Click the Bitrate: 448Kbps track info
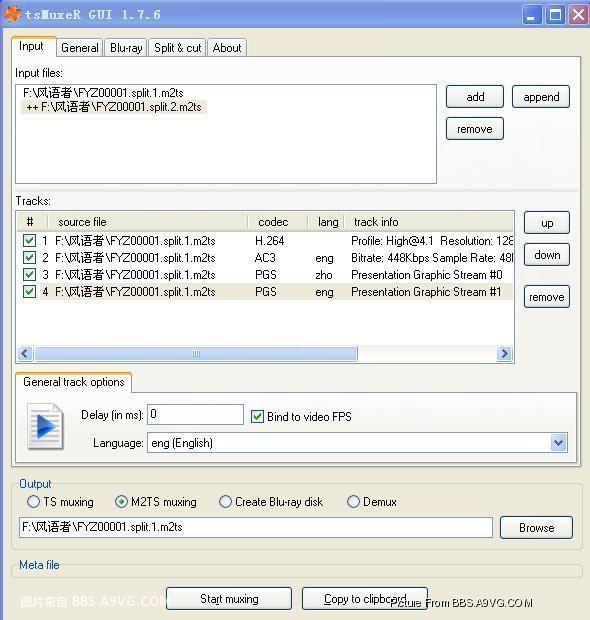This screenshot has width=590, height=620. [432, 257]
